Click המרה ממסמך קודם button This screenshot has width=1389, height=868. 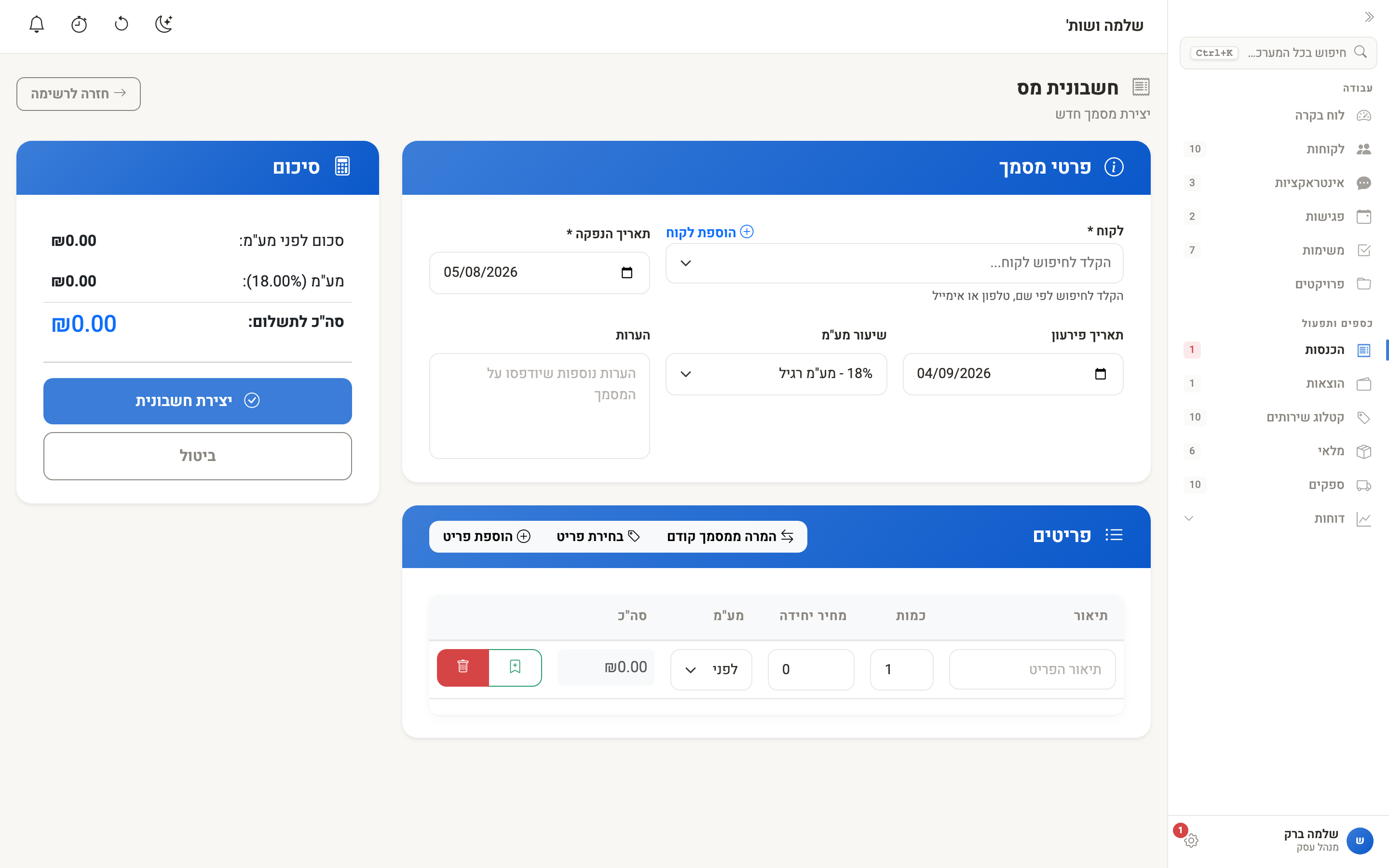tap(730, 536)
